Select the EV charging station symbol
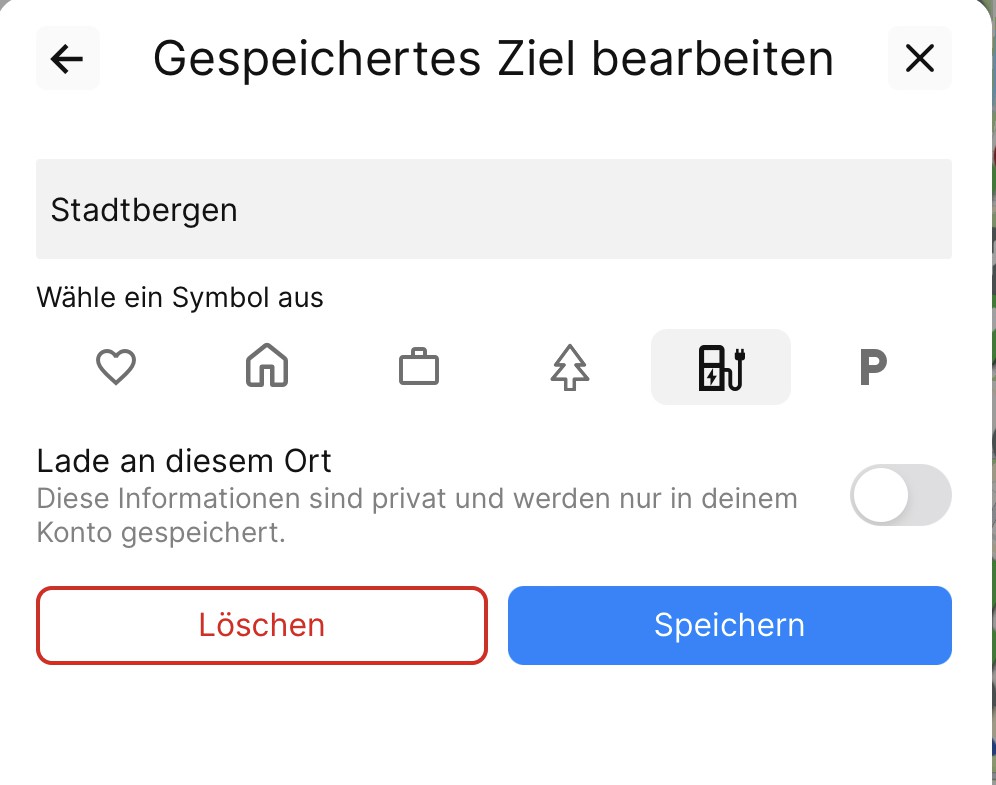The width and height of the screenshot is (996, 785). point(721,367)
